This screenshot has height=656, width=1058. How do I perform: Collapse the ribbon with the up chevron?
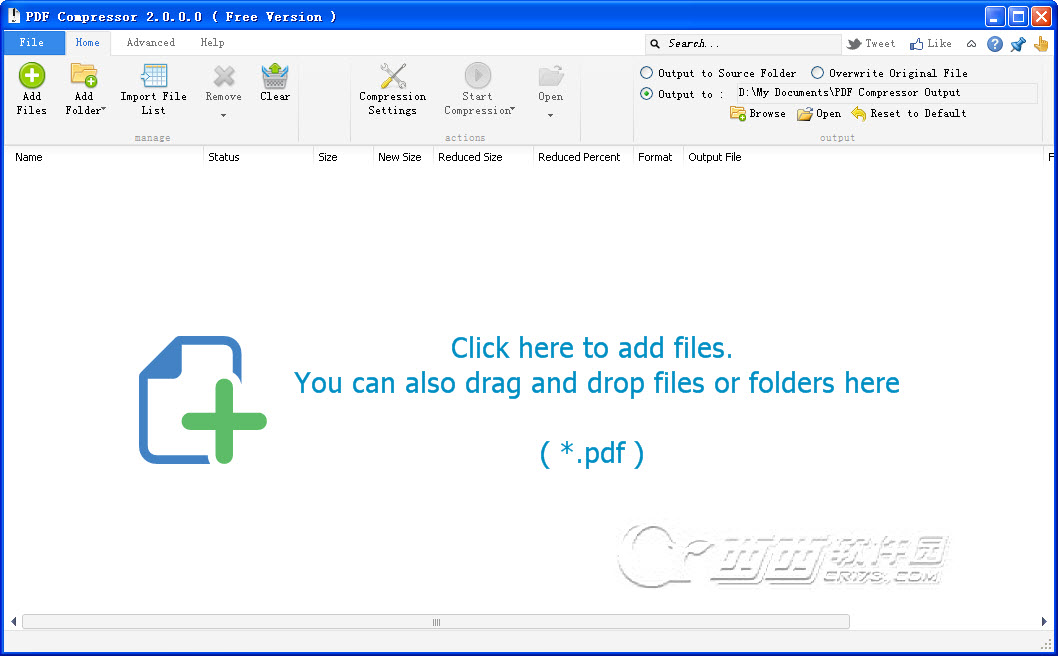[x=972, y=44]
